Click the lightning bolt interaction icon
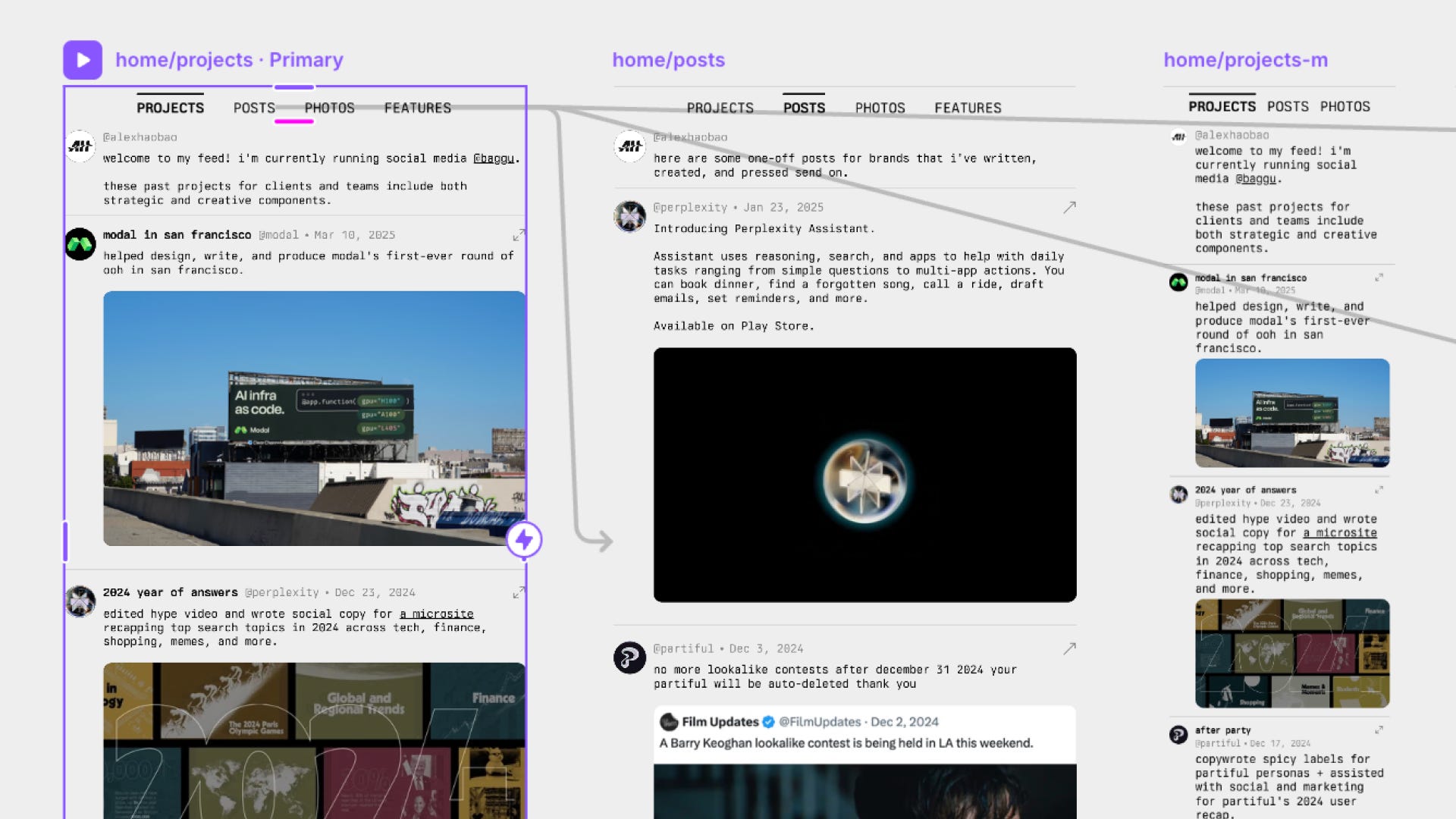This screenshot has width=1456, height=819. pyautogui.click(x=524, y=540)
